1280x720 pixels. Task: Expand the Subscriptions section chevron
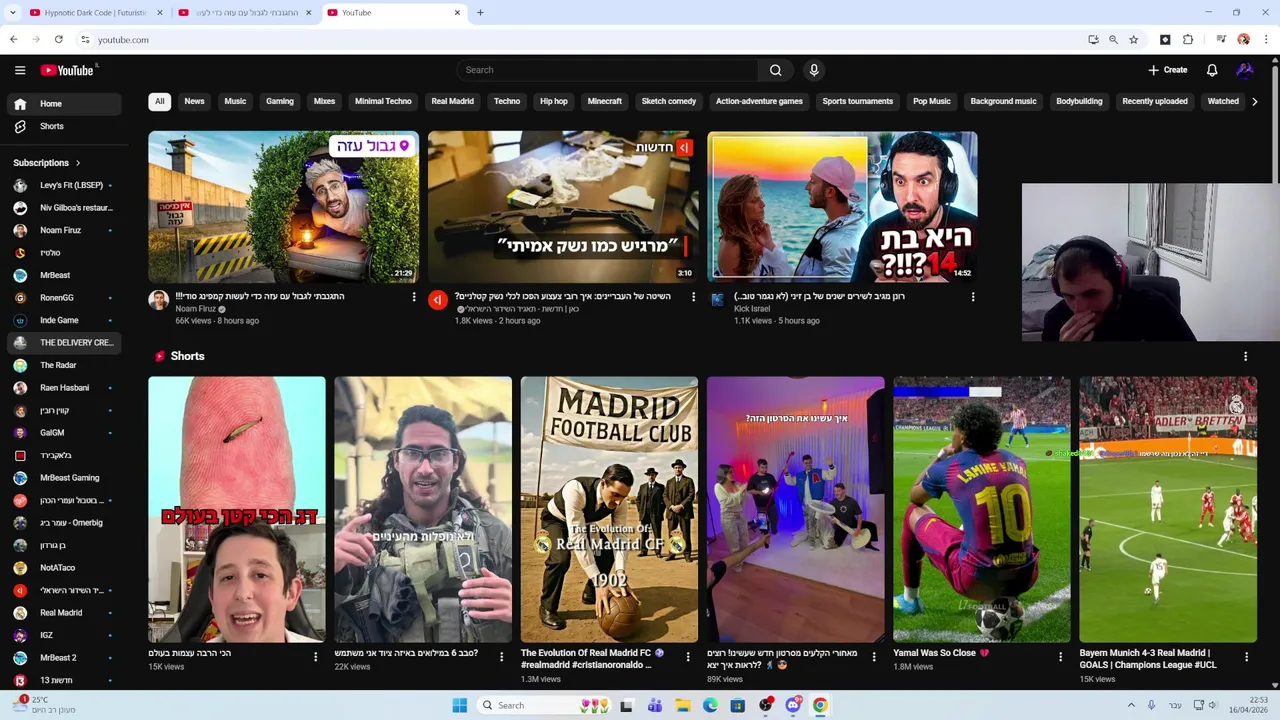click(x=78, y=163)
